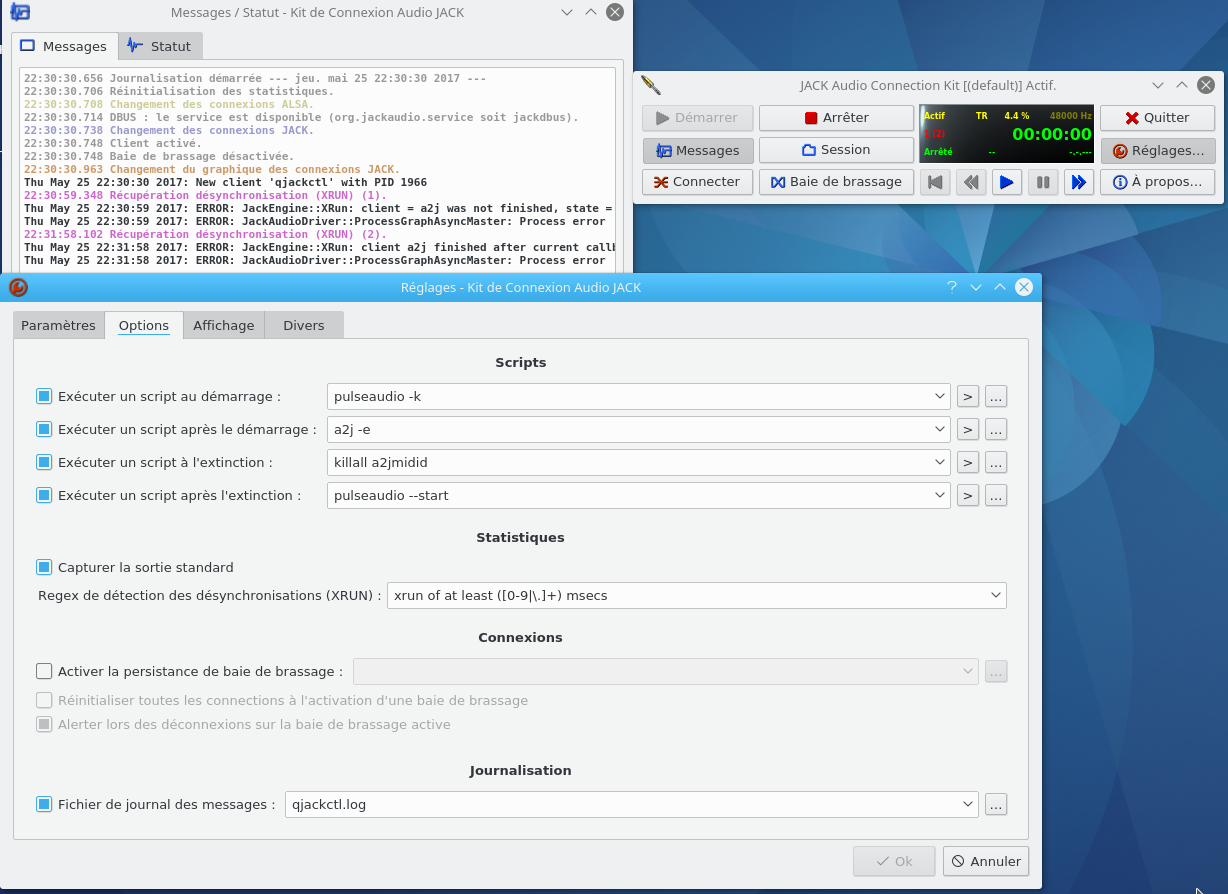
Task: Click the help question mark in Réglages title bar
Action: tap(952, 287)
